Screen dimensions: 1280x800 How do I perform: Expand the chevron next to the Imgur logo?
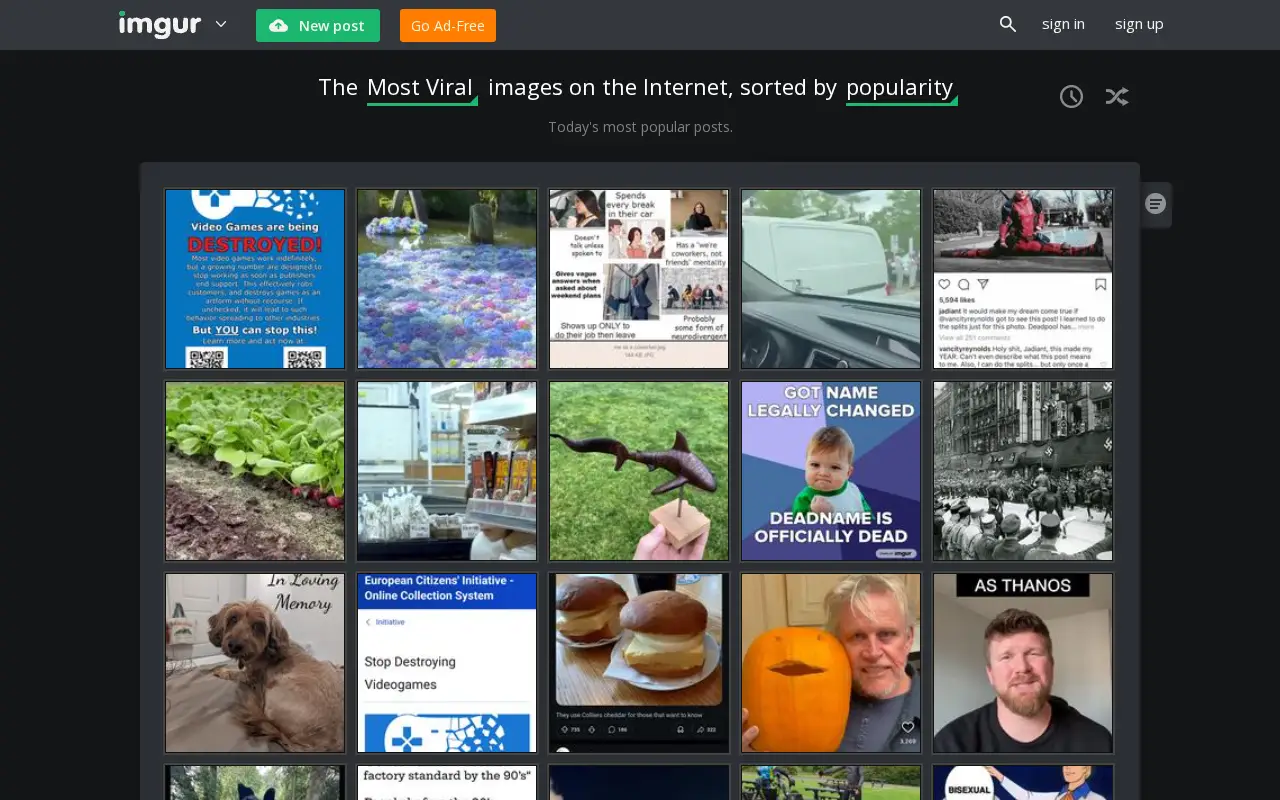[x=221, y=24]
